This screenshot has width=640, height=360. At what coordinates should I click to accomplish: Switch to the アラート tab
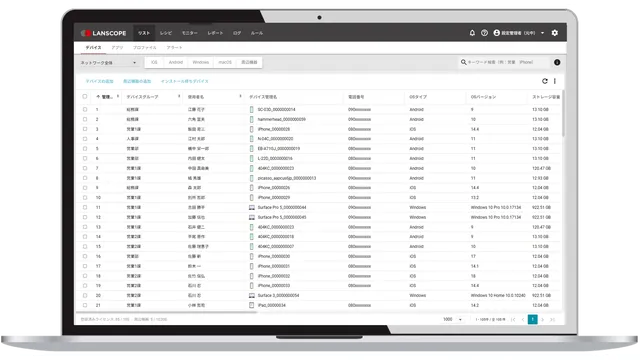pyautogui.click(x=174, y=48)
